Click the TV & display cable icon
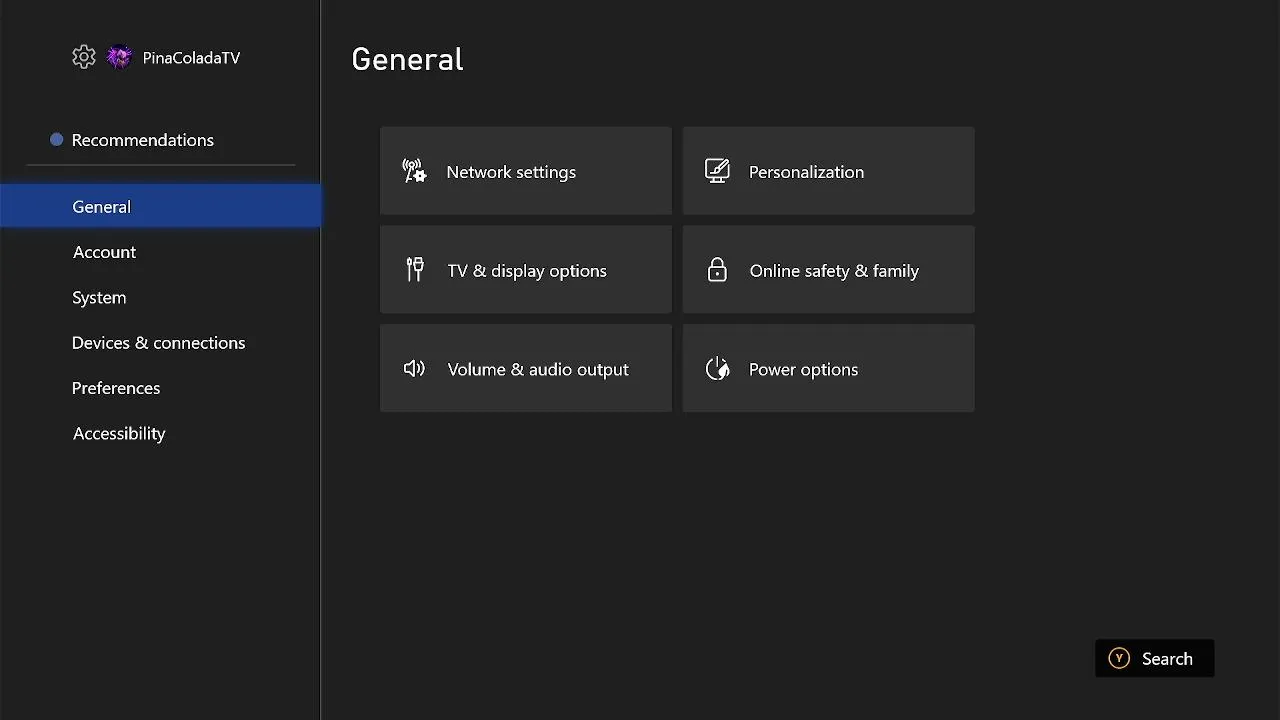1280x720 pixels. (x=415, y=270)
